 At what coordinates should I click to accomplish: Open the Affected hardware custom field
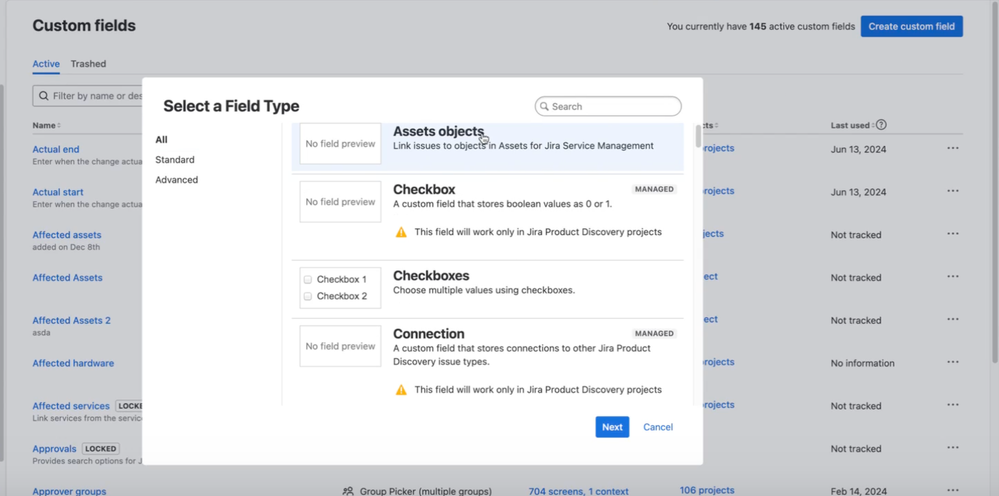pos(73,363)
